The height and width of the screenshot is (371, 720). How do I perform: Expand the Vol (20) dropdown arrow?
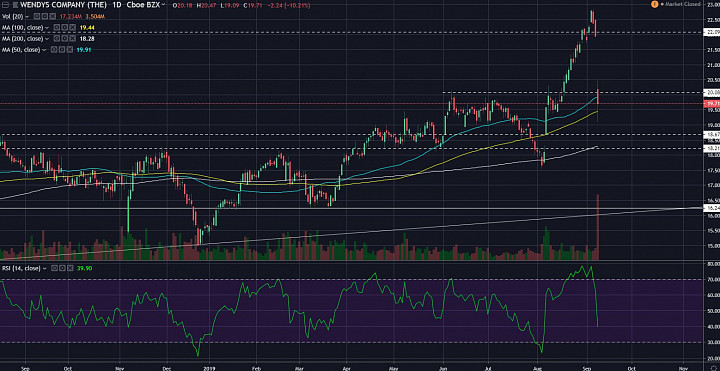[x=27, y=17]
